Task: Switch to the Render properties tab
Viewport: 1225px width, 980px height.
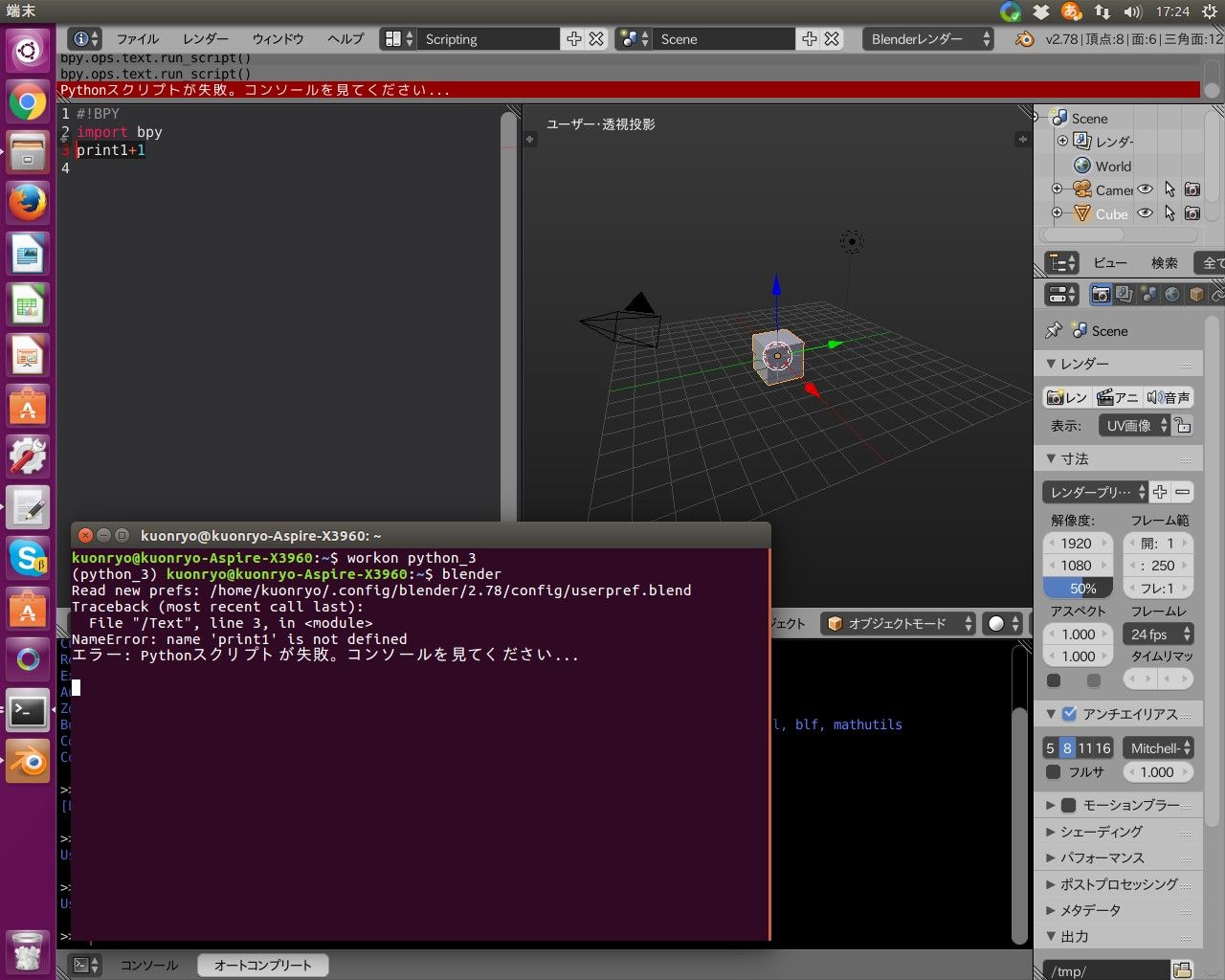Action: pyautogui.click(x=1101, y=294)
